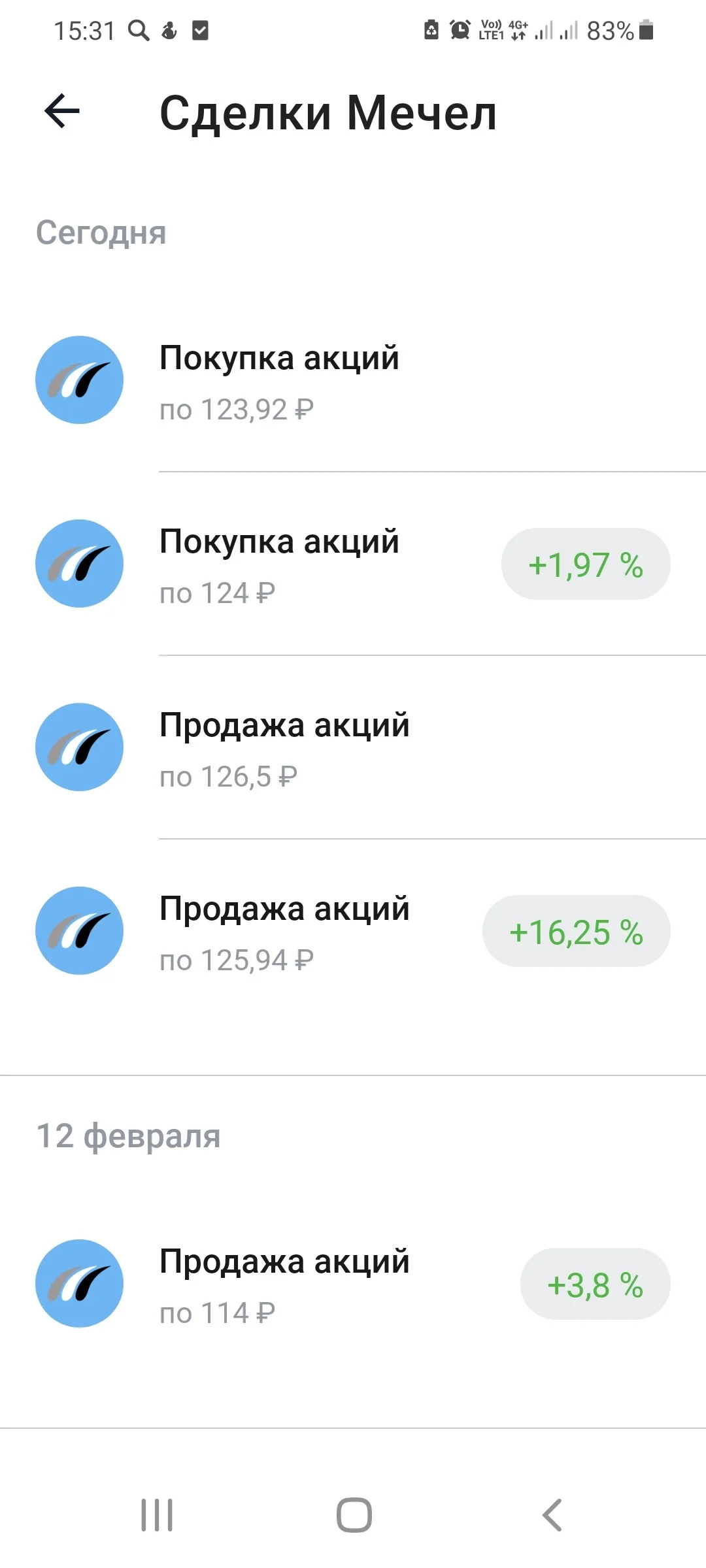This screenshot has height=1568, width=706.
Task: Tap the Android recent apps button
Action: [x=157, y=1514]
